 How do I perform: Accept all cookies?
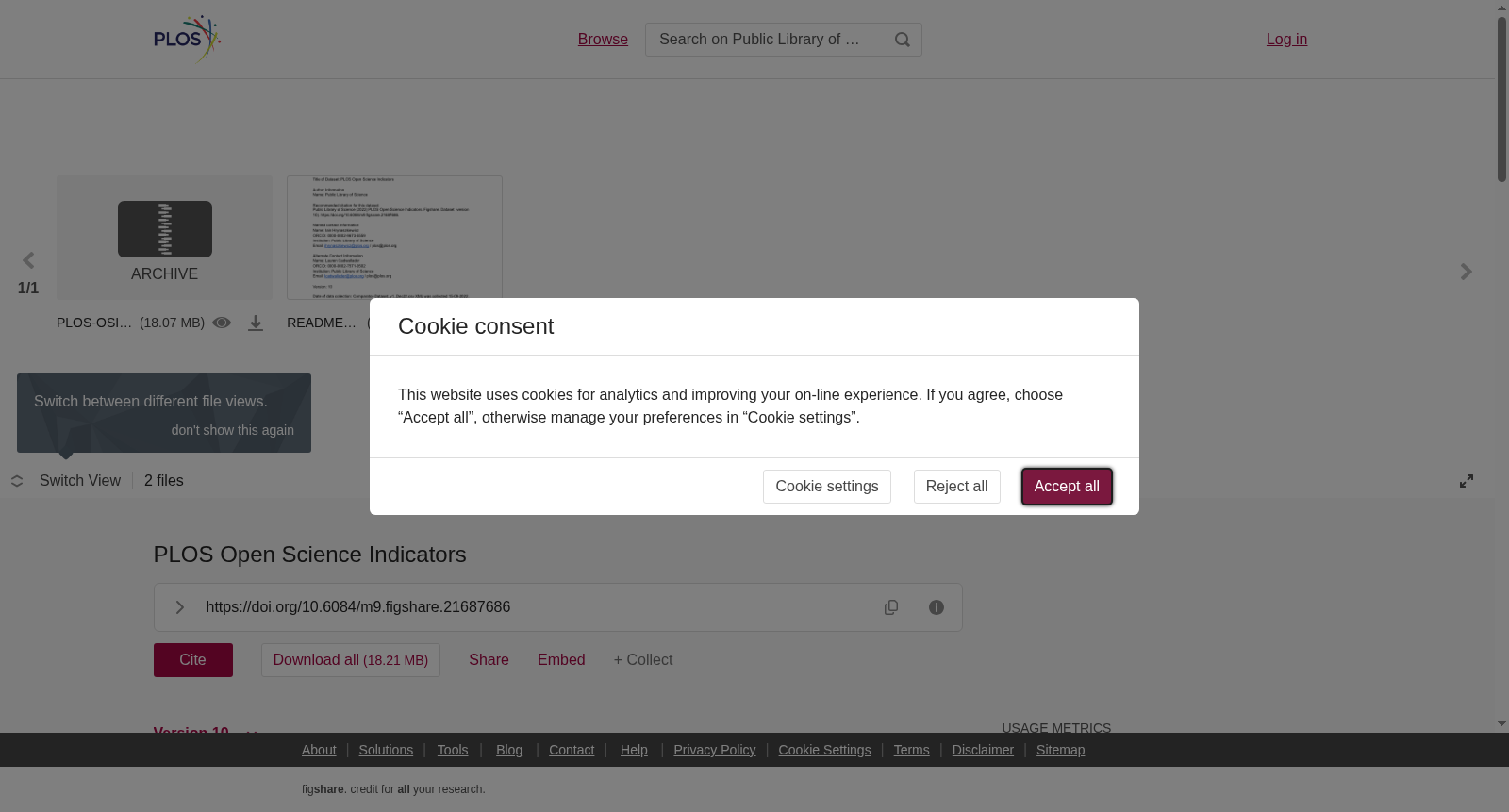(x=1067, y=487)
